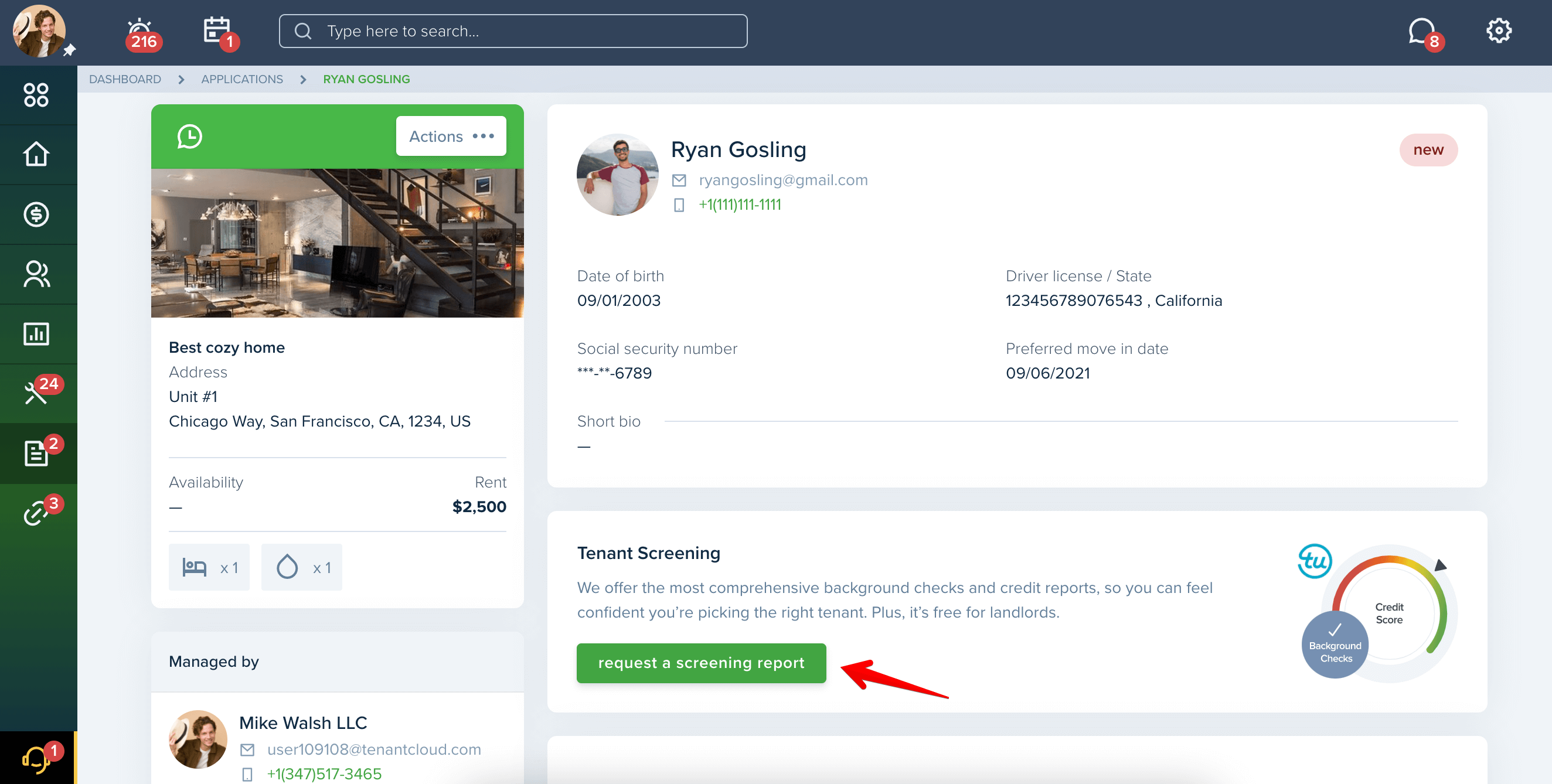Click the Credit Score gauge graphic
The height and width of the screenshot is (784, 1552).
(x=1388, y=613)
